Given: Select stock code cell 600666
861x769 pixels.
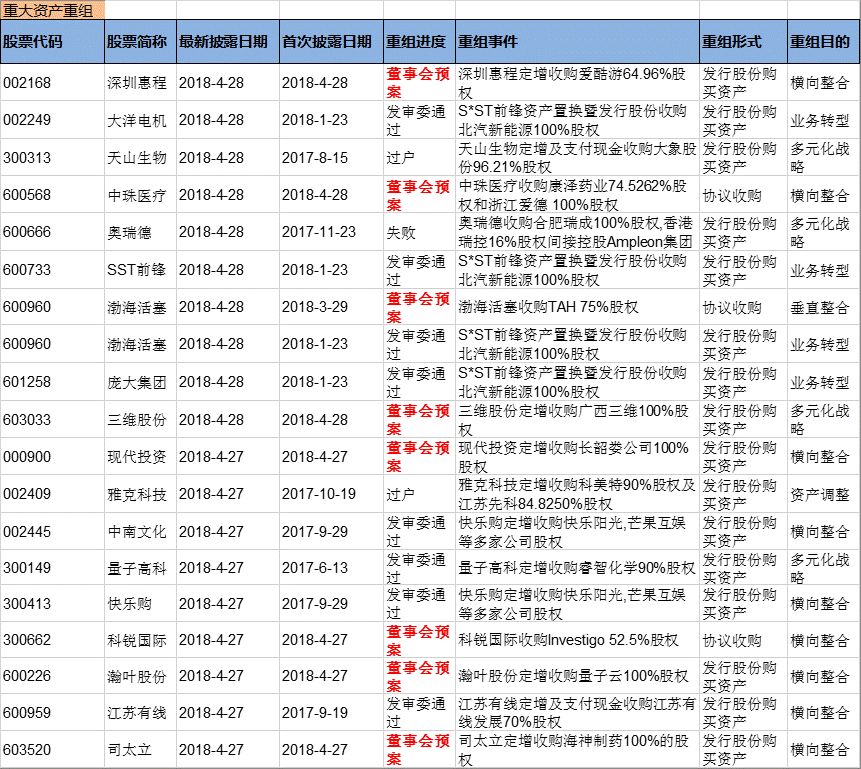Looking at the screenshot, I should click(x=52, y=232).
